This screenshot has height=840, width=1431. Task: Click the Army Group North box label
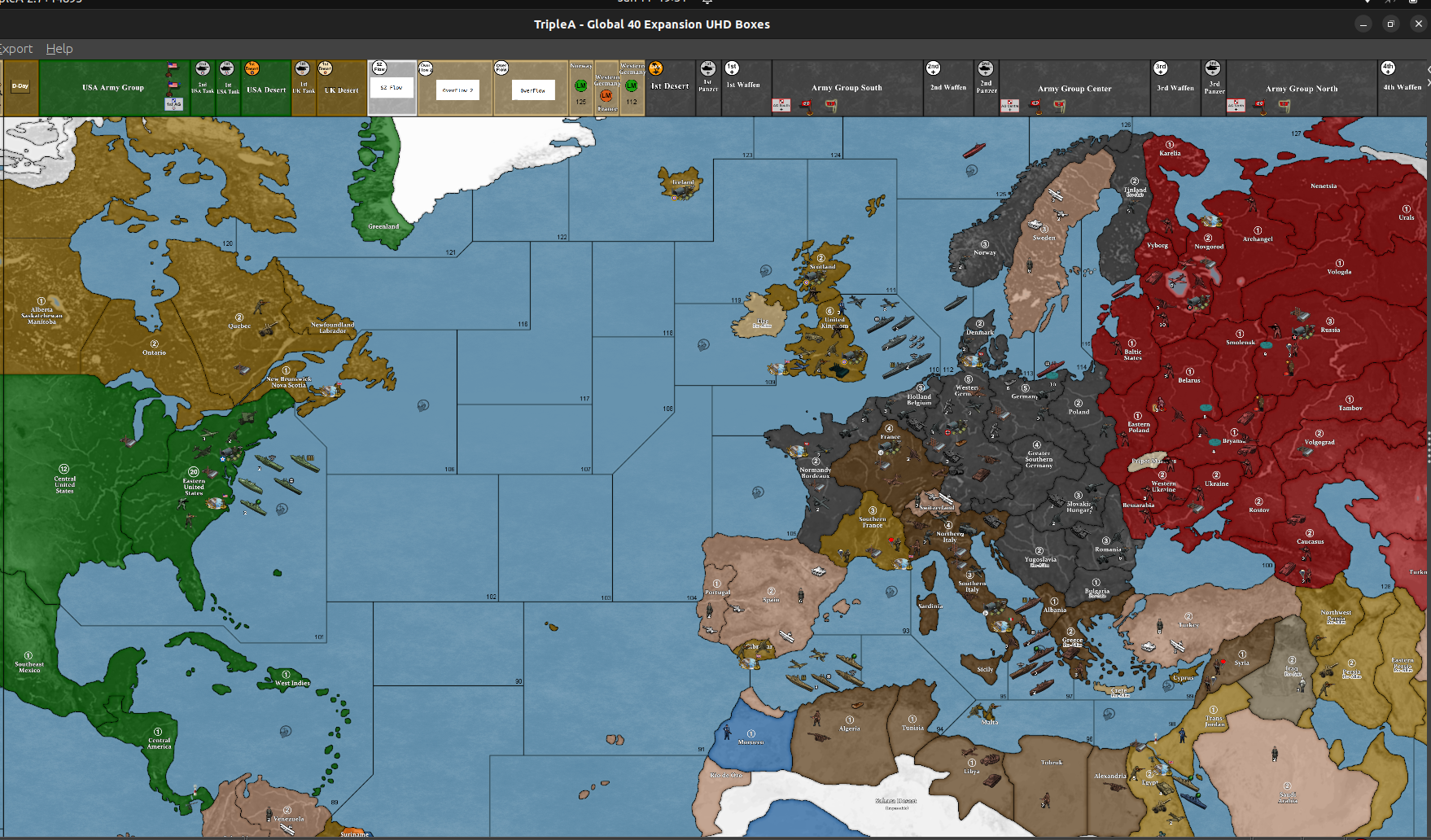(1302, 89)
